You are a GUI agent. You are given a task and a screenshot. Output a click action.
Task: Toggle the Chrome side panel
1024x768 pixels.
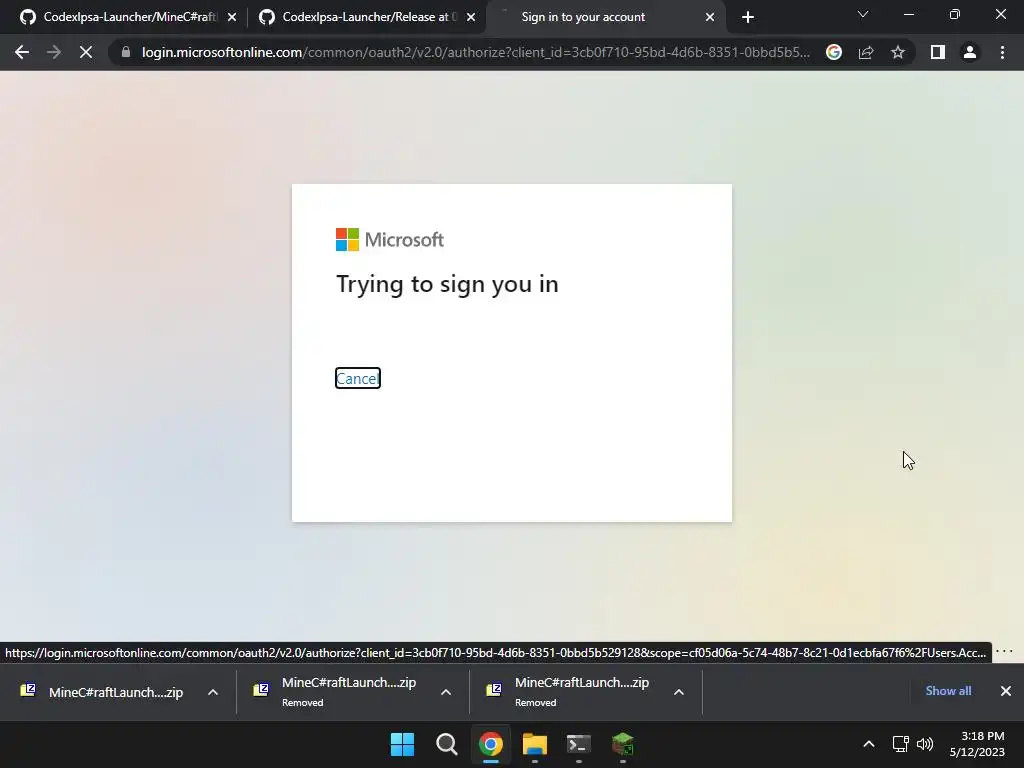[x=938, y=52]
